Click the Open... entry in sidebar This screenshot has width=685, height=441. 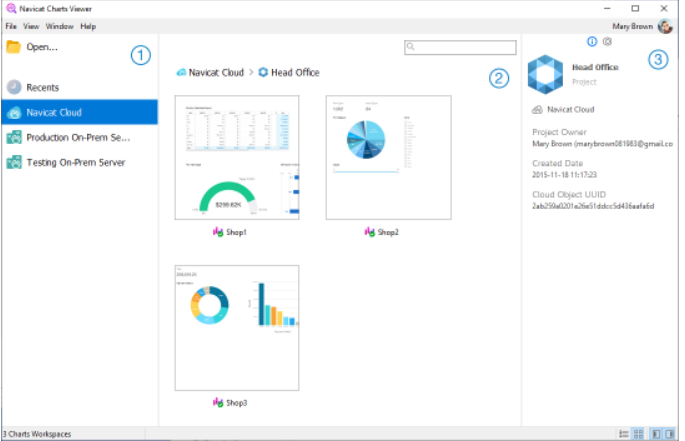[x=80, y=47]
